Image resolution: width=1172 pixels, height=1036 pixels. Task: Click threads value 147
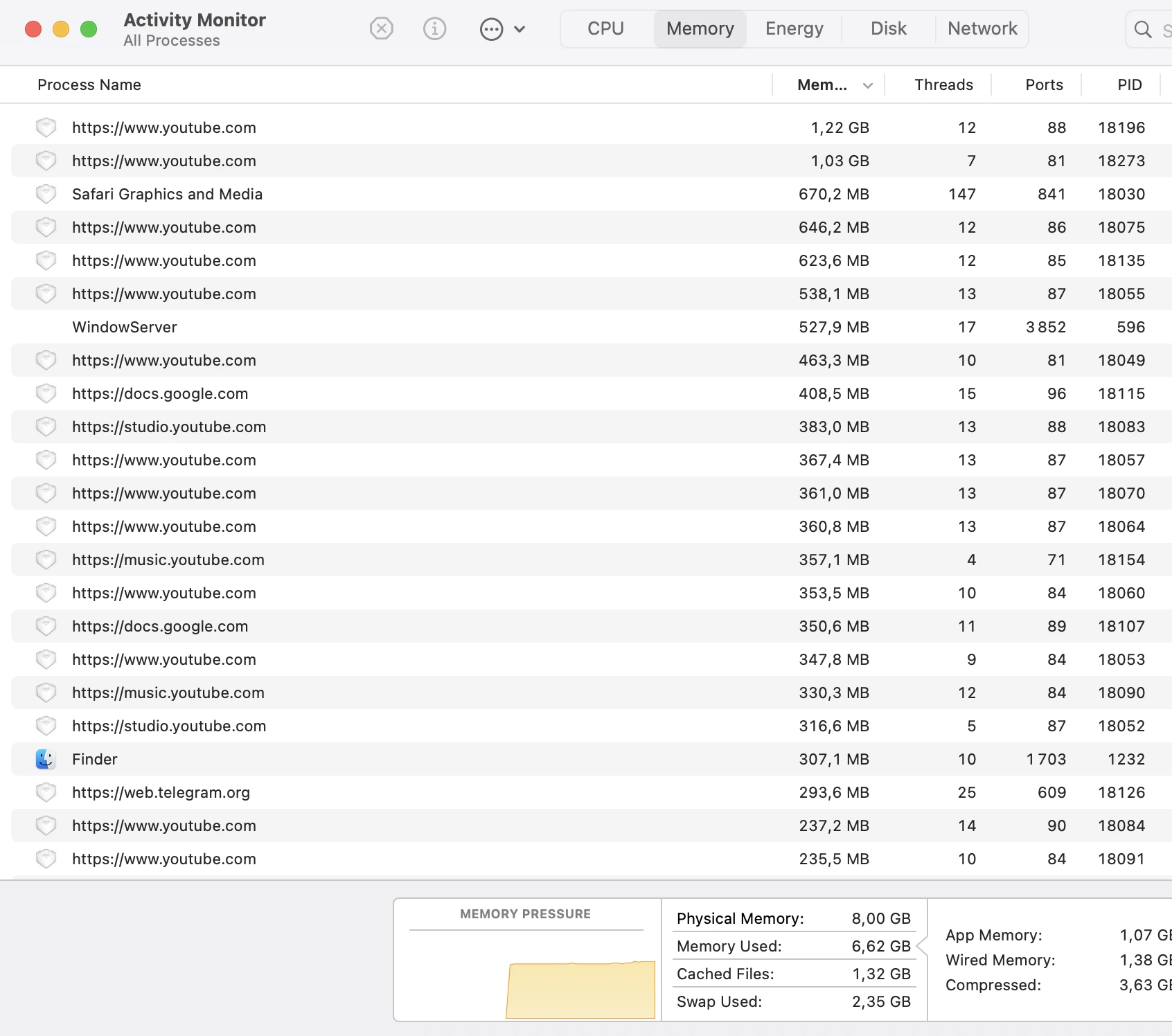pos(962,194)
